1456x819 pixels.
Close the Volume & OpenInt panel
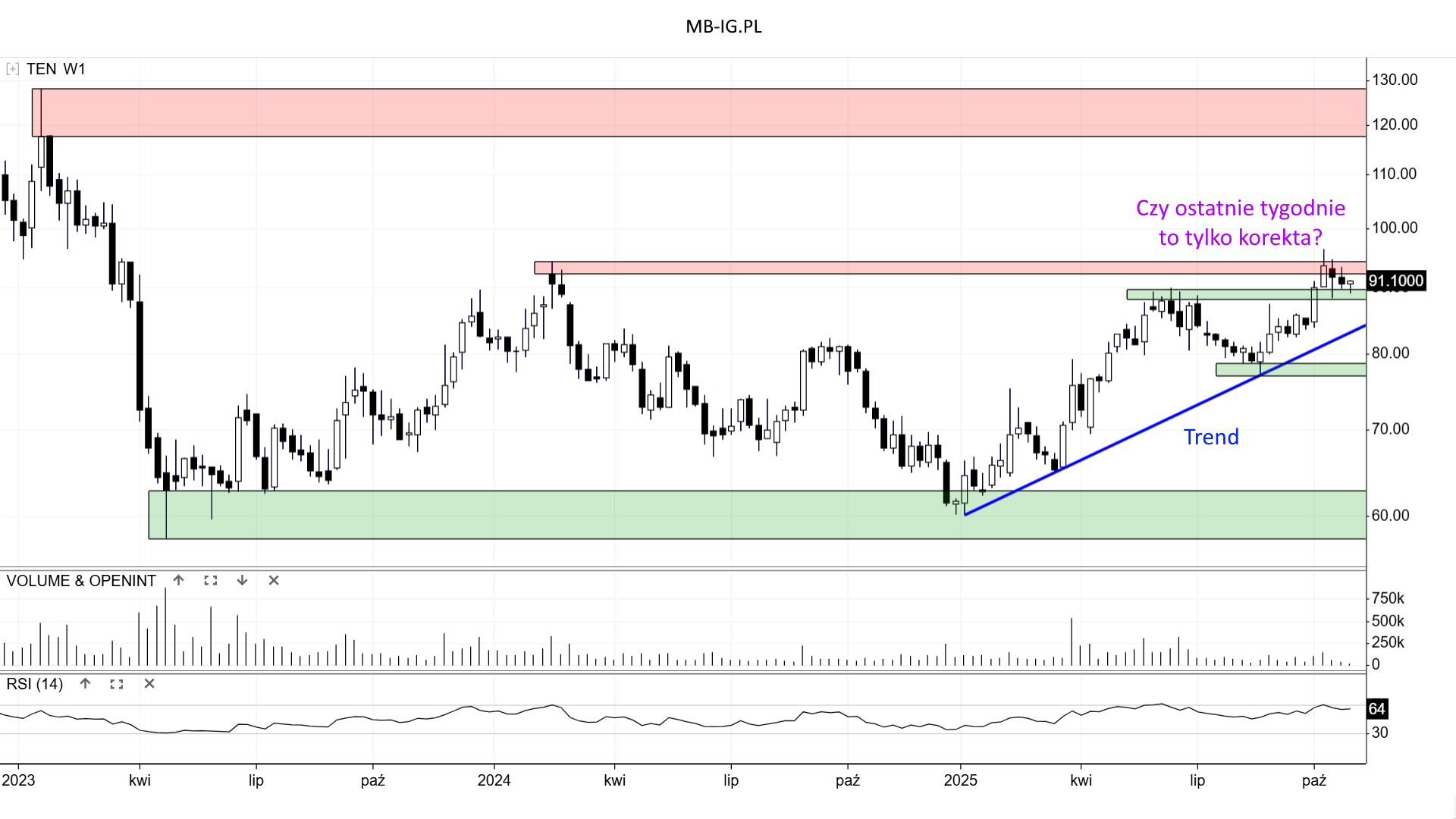274,580
